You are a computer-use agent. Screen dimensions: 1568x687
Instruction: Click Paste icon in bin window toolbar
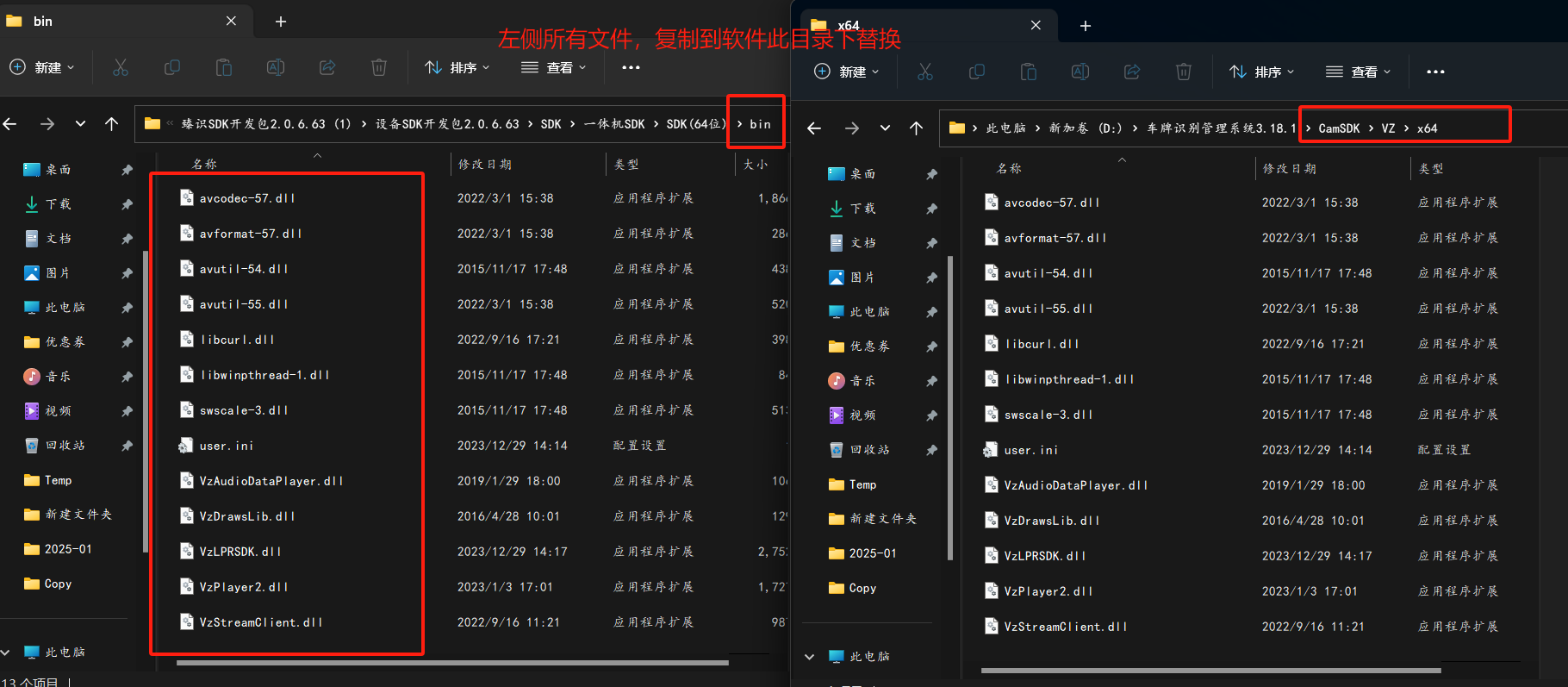(224, 67)
